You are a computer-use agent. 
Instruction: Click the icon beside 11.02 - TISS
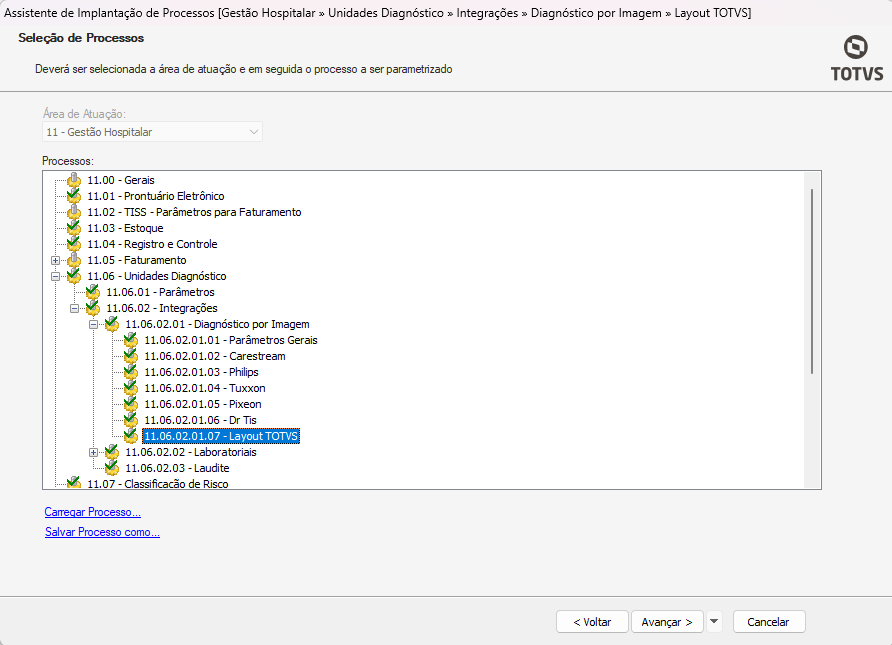[x=74, y=212]
